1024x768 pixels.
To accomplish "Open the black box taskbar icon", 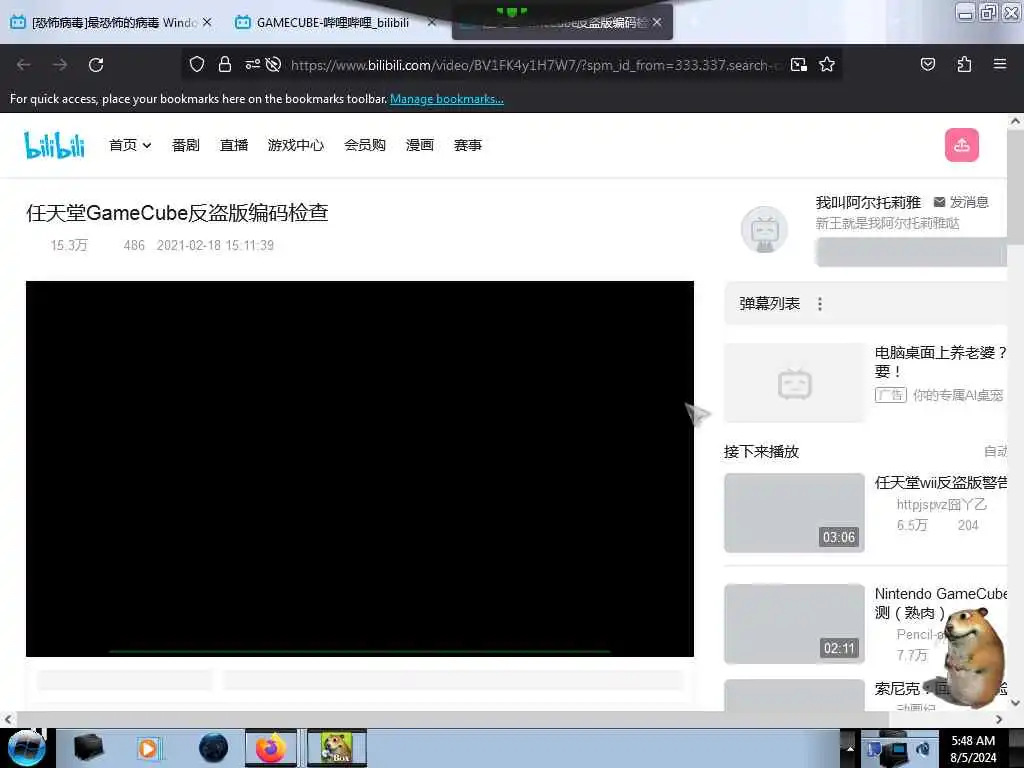I will [89, 748].
